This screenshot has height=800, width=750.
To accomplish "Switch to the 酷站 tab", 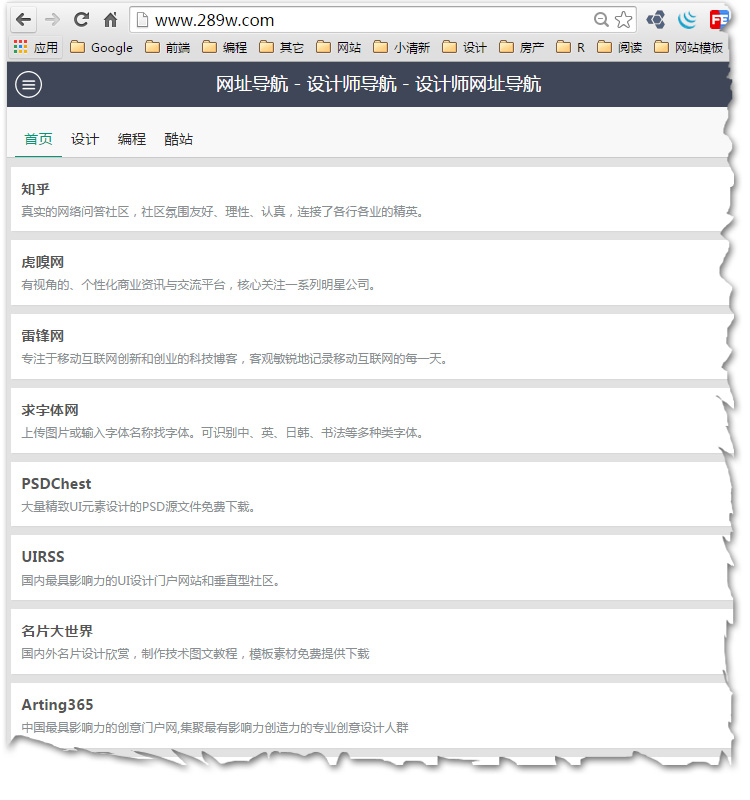I will tap(179, 139).
